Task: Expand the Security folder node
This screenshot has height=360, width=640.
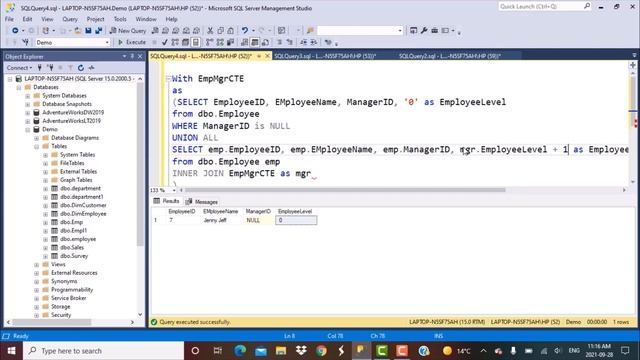Action: (37, 315)
